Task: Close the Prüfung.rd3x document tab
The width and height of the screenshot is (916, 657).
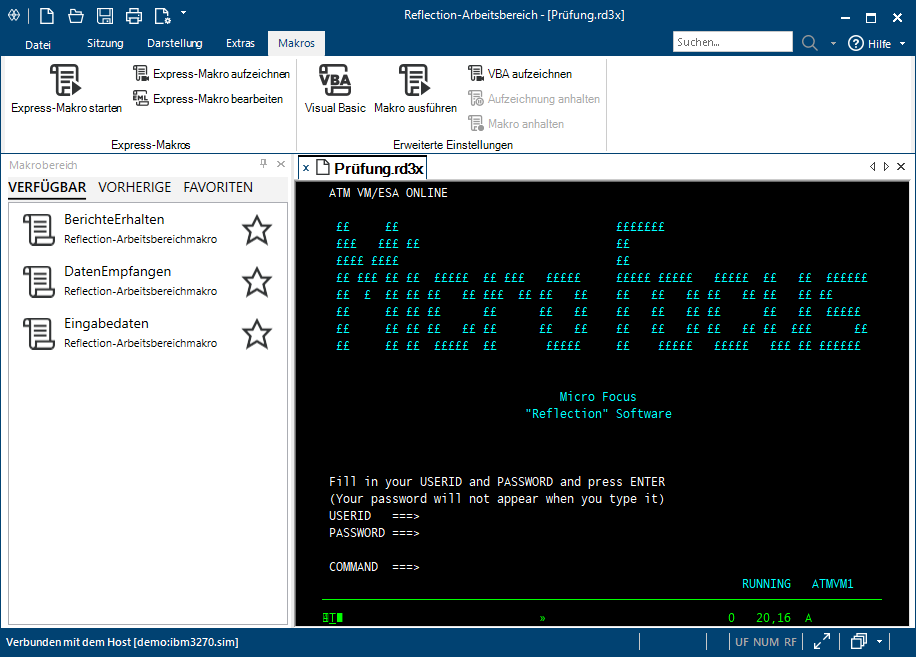Action: [306, 168]
